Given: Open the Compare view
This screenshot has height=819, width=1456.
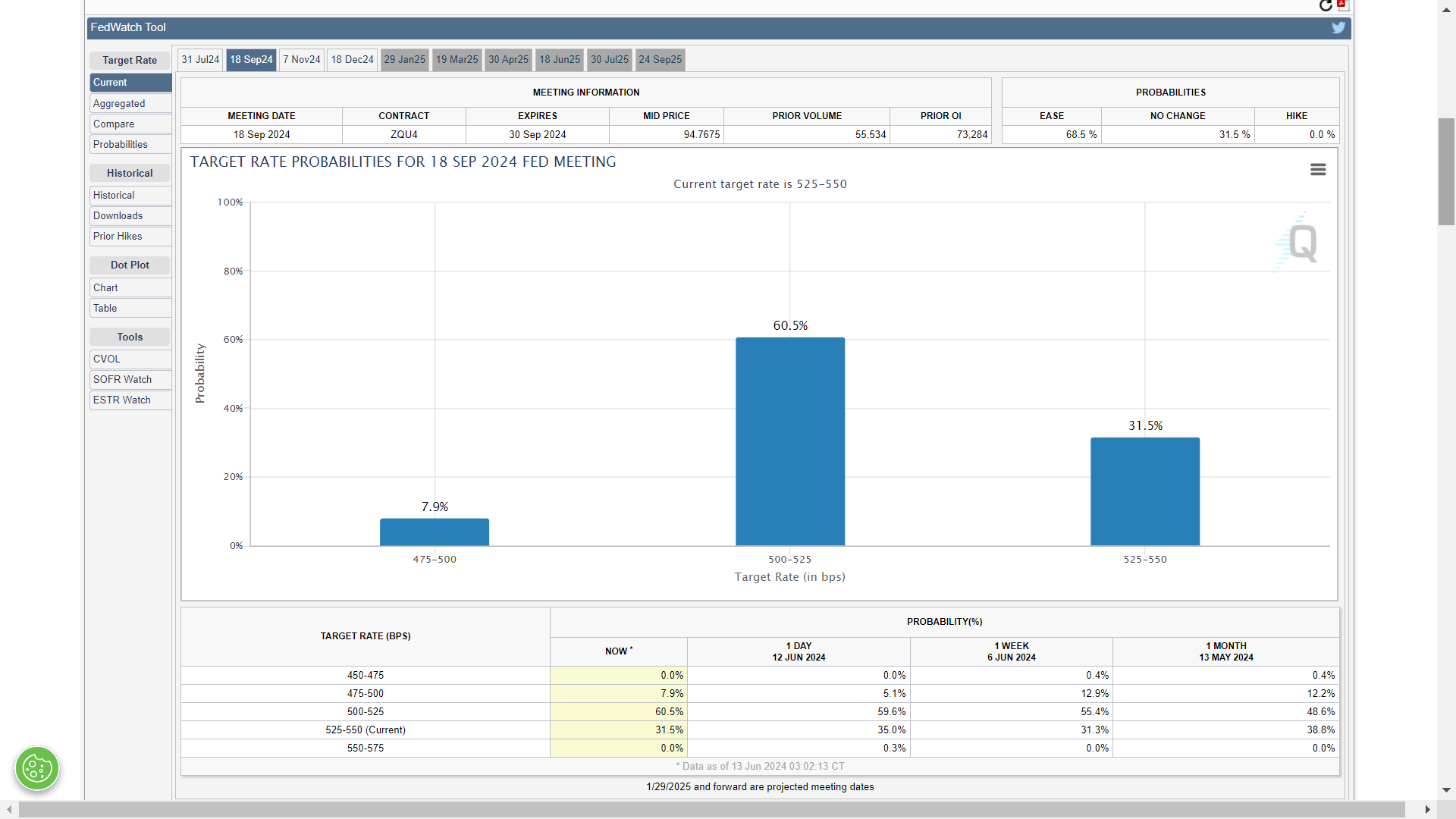Looking at the screenshot, I should tap(130, 124).
